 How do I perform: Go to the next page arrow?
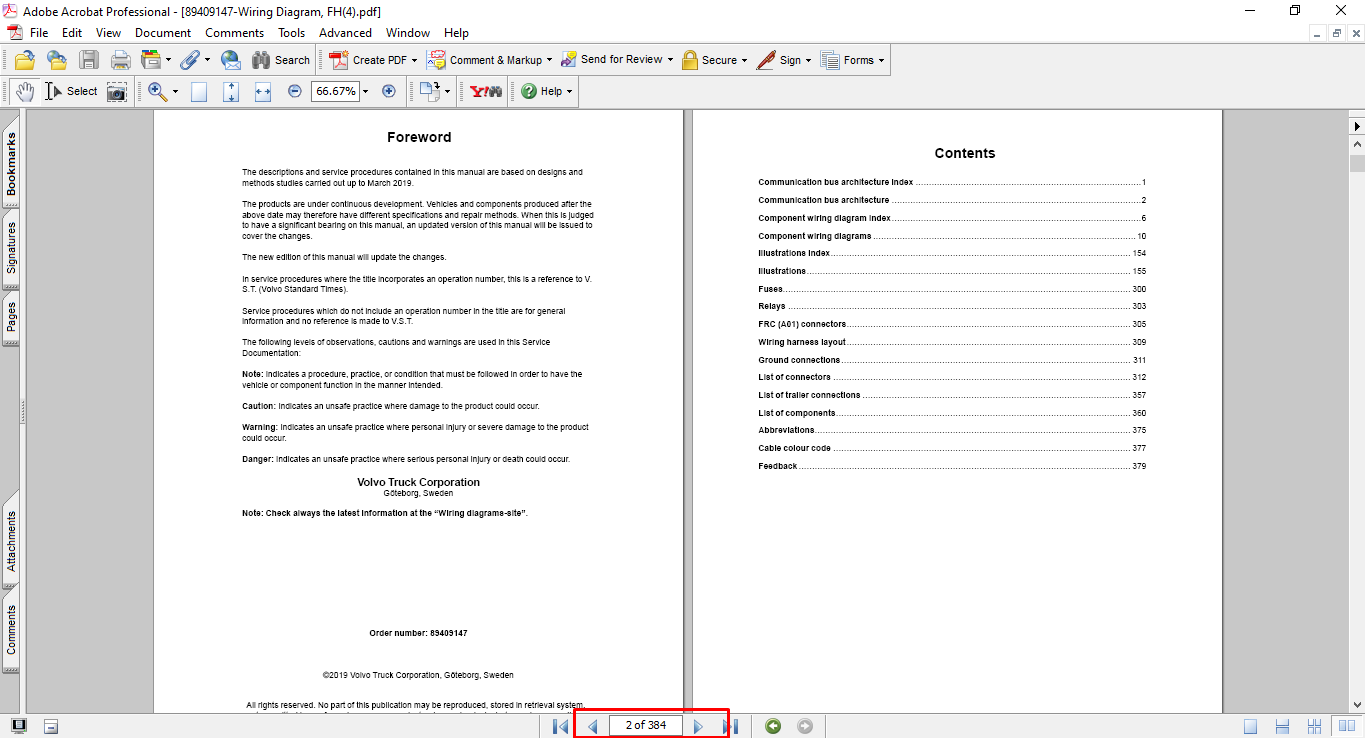point(698,726)
